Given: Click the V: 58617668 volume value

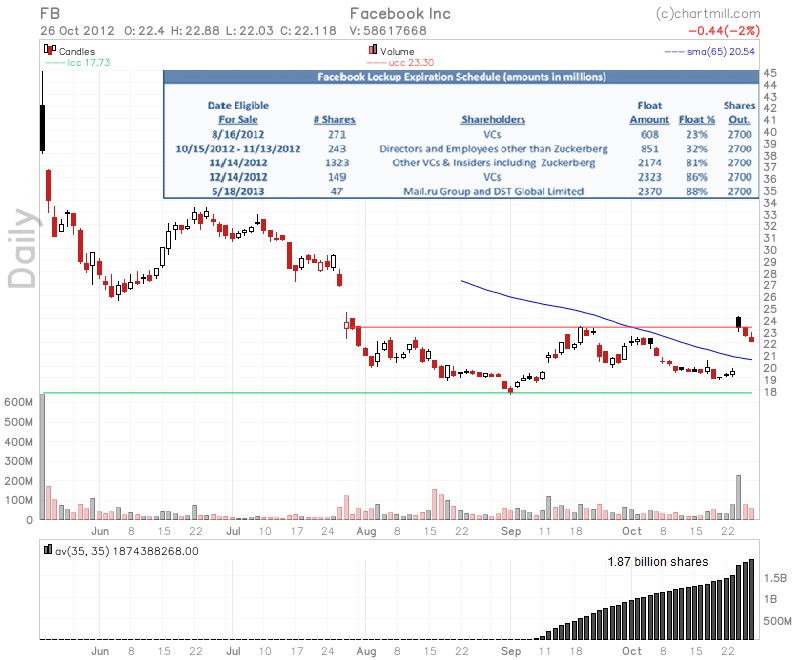Looking at the screenshot, I should [x=388, y=31].
